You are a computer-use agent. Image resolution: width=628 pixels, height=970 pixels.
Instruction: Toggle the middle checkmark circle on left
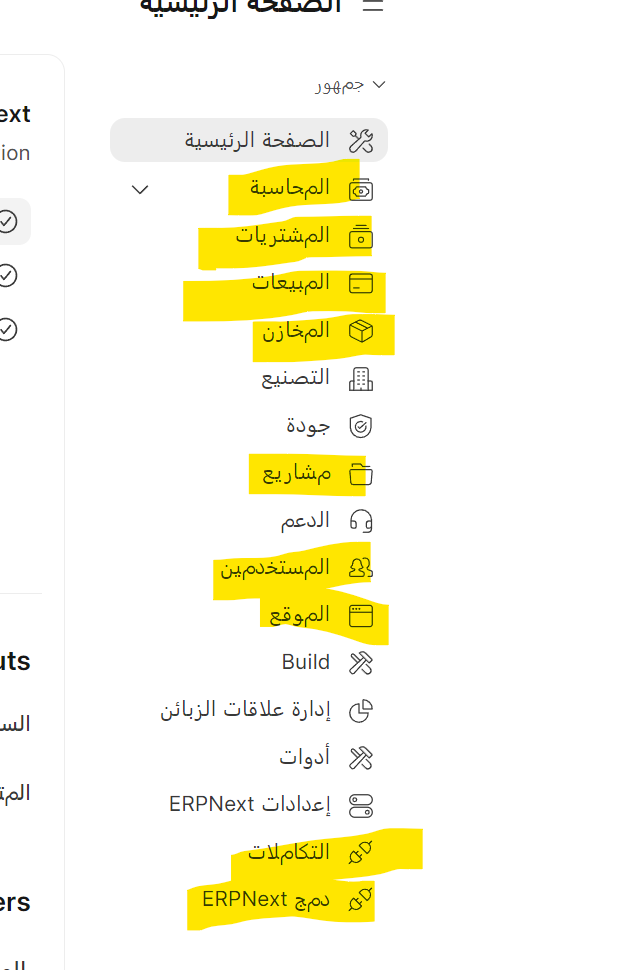coord(7,275)
